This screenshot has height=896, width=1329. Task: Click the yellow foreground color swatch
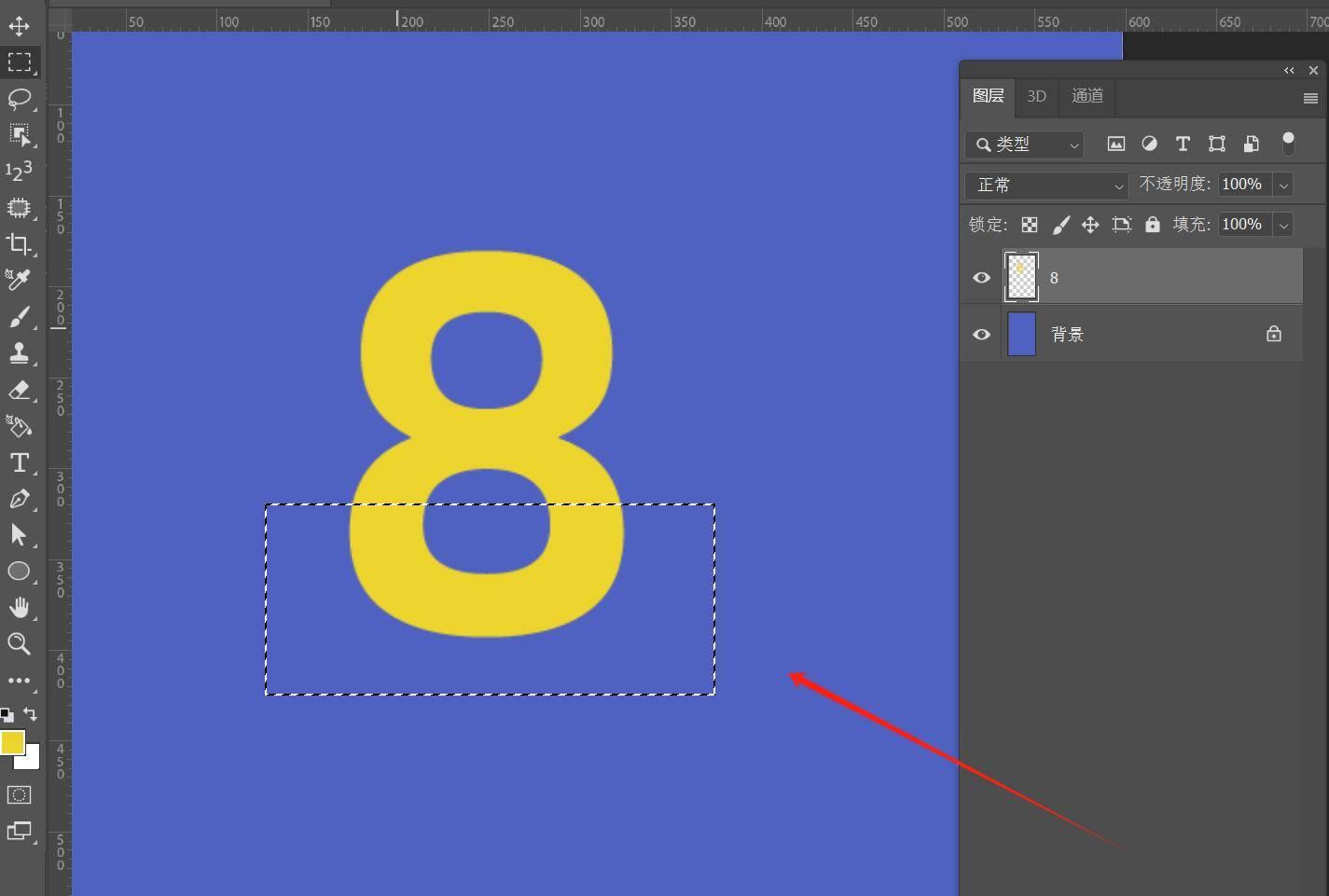tap(12, 742)
